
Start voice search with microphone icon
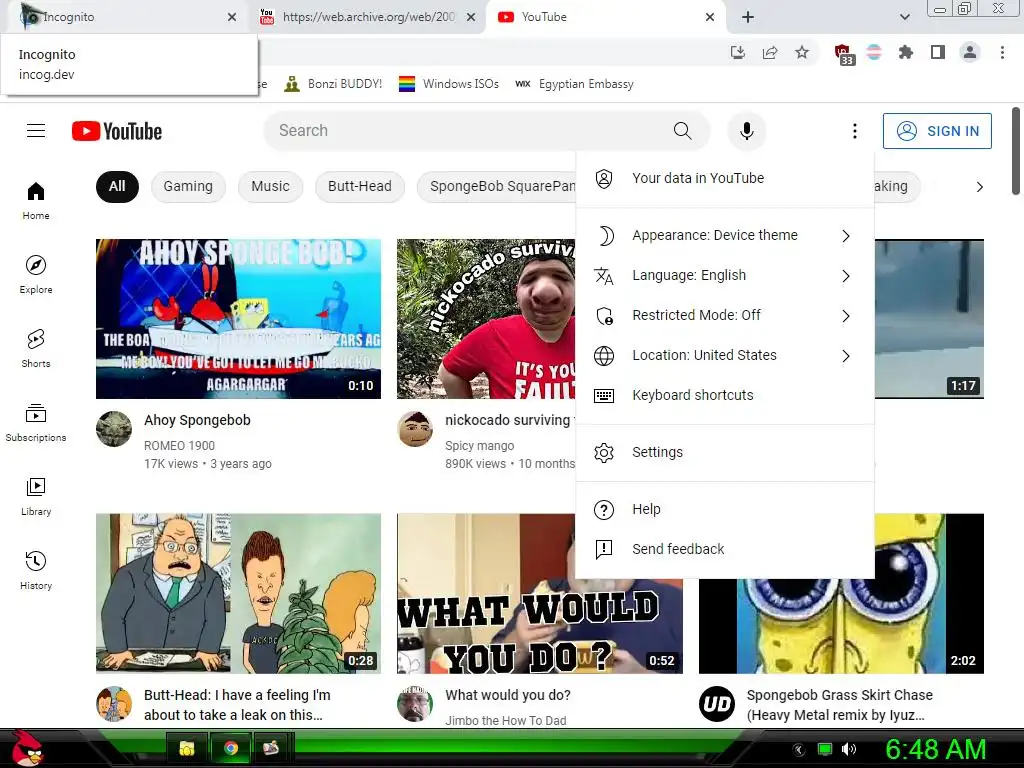(x=746, y=131)
